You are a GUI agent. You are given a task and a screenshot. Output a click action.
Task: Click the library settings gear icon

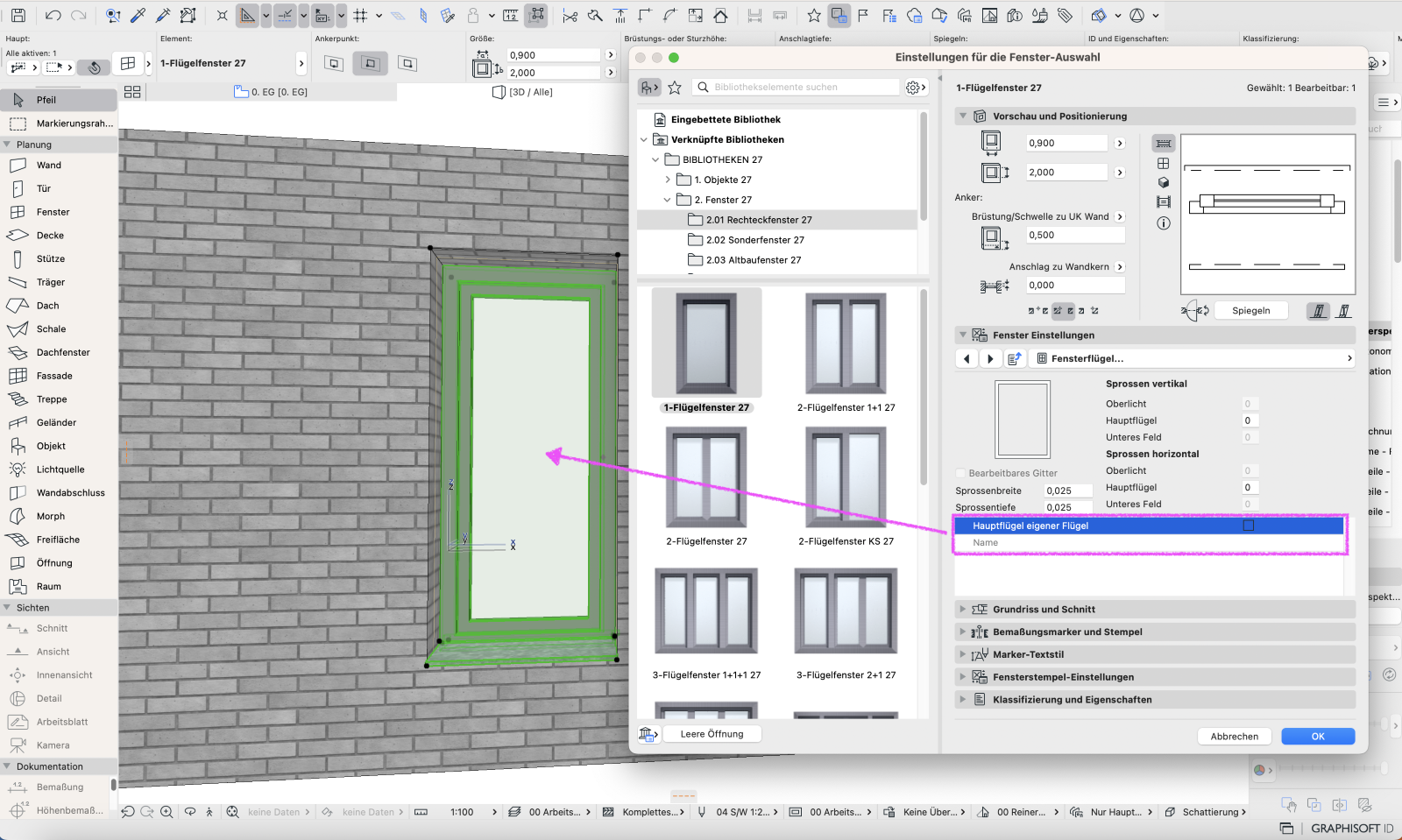tap(915, 87)
